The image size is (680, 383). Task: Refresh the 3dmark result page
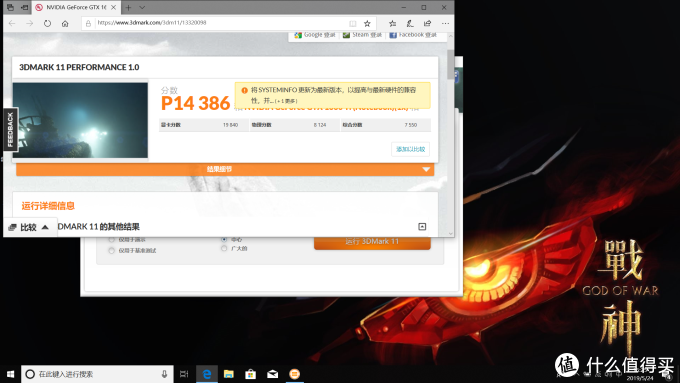(47, 23)
